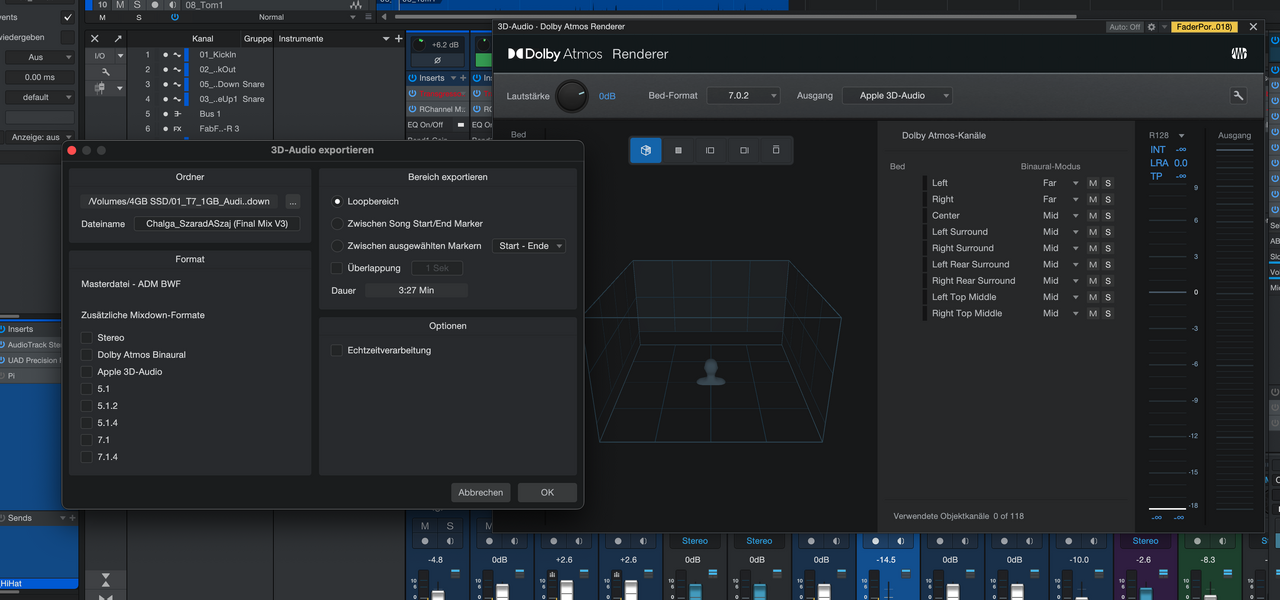Select Zwischen Song Start/End Marker option
Screen dimensions: 1280x600
337,224
